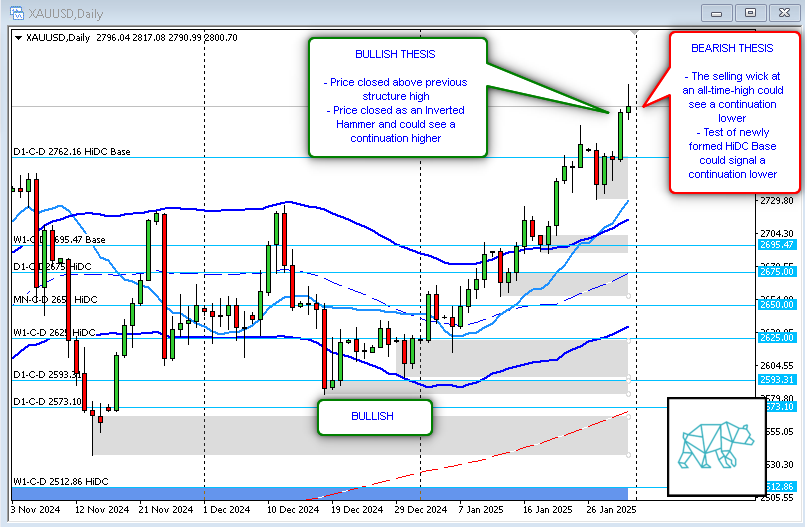Click the small green BULLISH label box
Image resolution: width=807 pixels, height=527 pixels.
pos(374,416)
